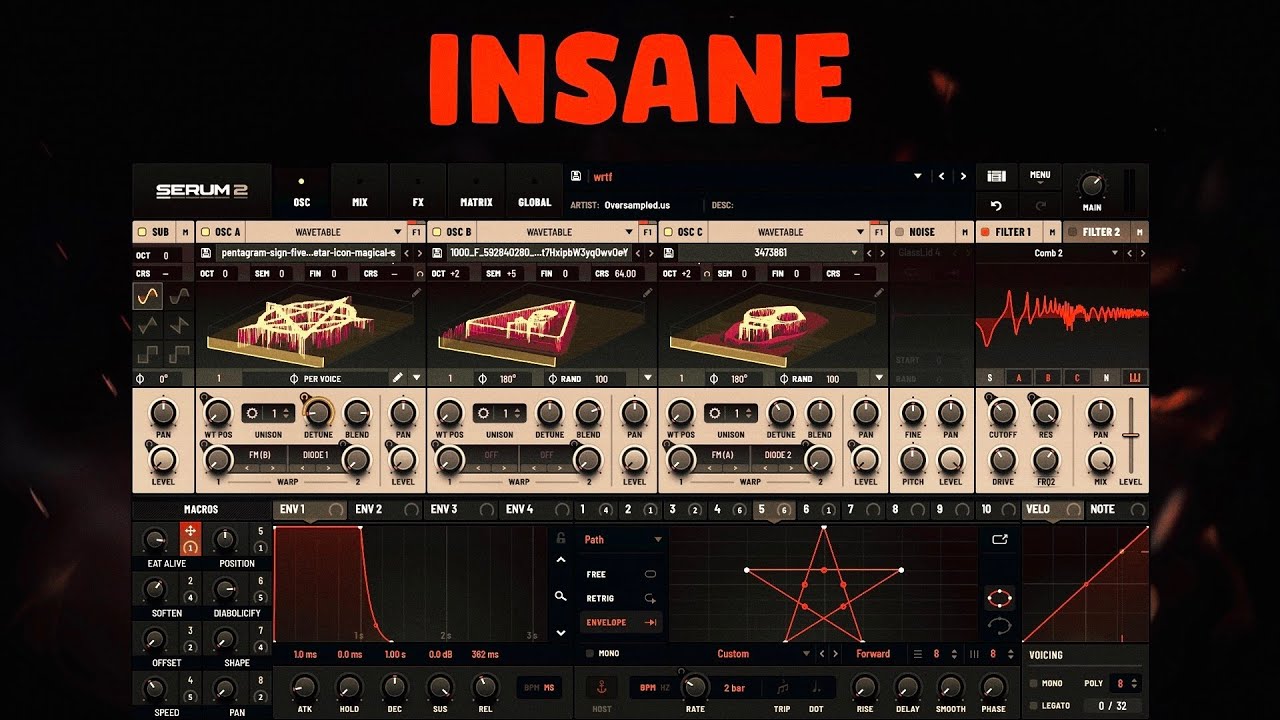This screenshot has width=1280, height=720.
Task: Route OSC B to filter with B button
Action: coord(1048,377)
